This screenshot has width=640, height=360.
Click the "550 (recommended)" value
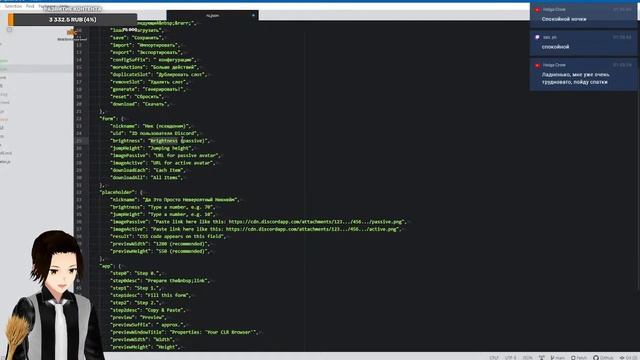tap(182, 251)
